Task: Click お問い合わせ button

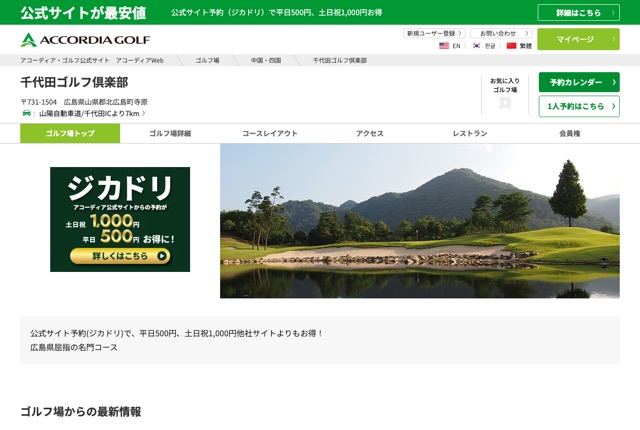Action: tap(501, 33)
